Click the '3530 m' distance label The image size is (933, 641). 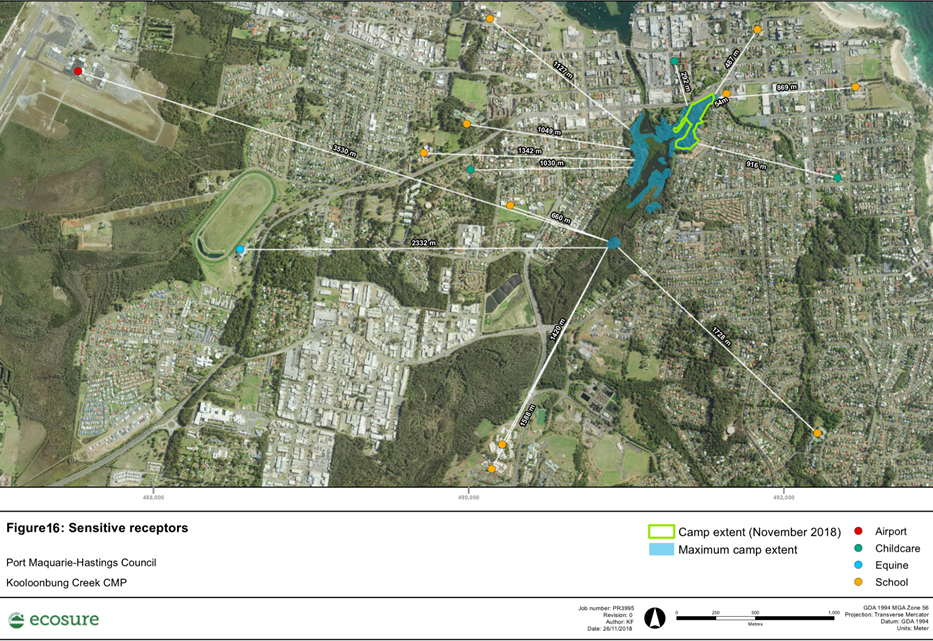[x=345, y=151]
